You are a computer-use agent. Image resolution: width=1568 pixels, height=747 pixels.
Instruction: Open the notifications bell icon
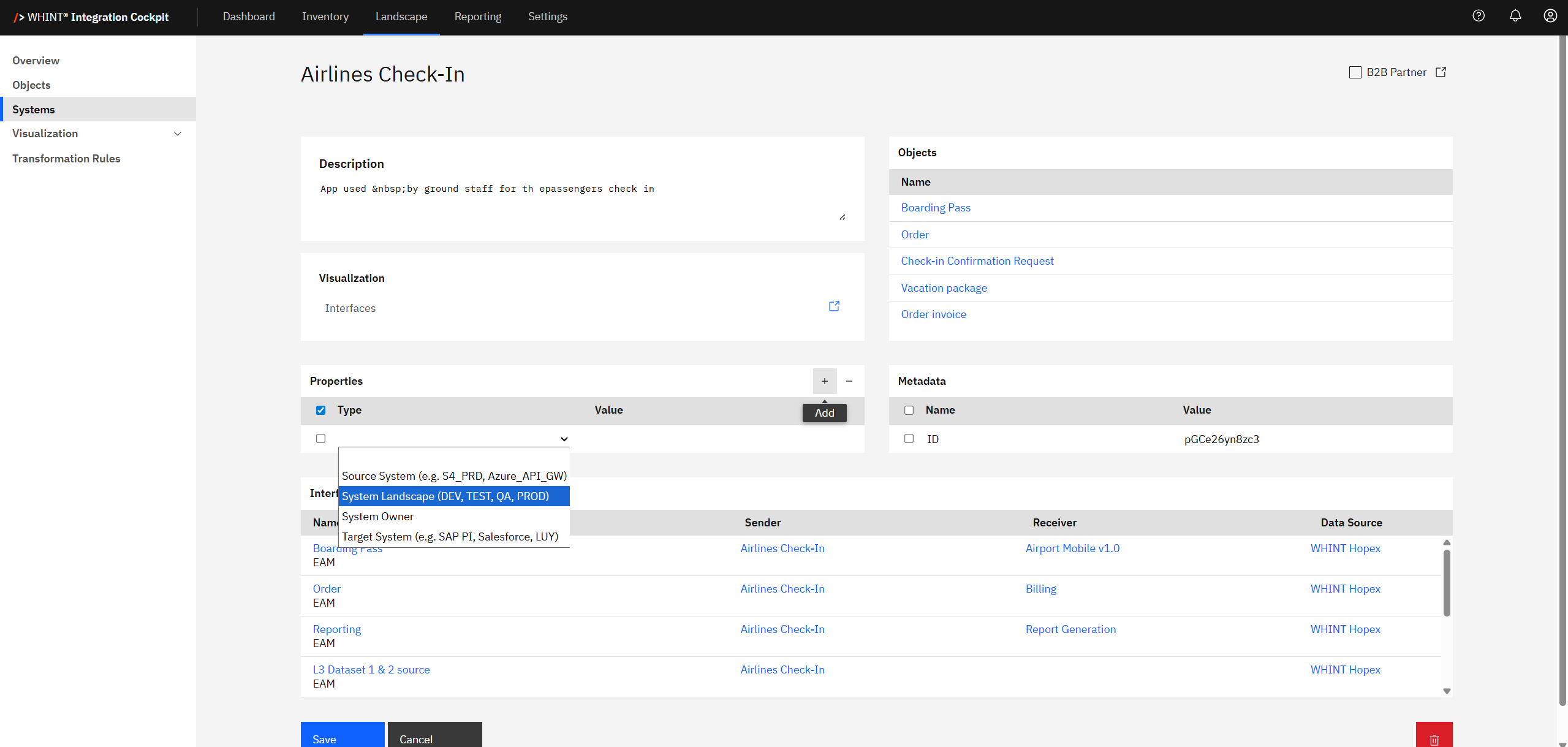1515,16
